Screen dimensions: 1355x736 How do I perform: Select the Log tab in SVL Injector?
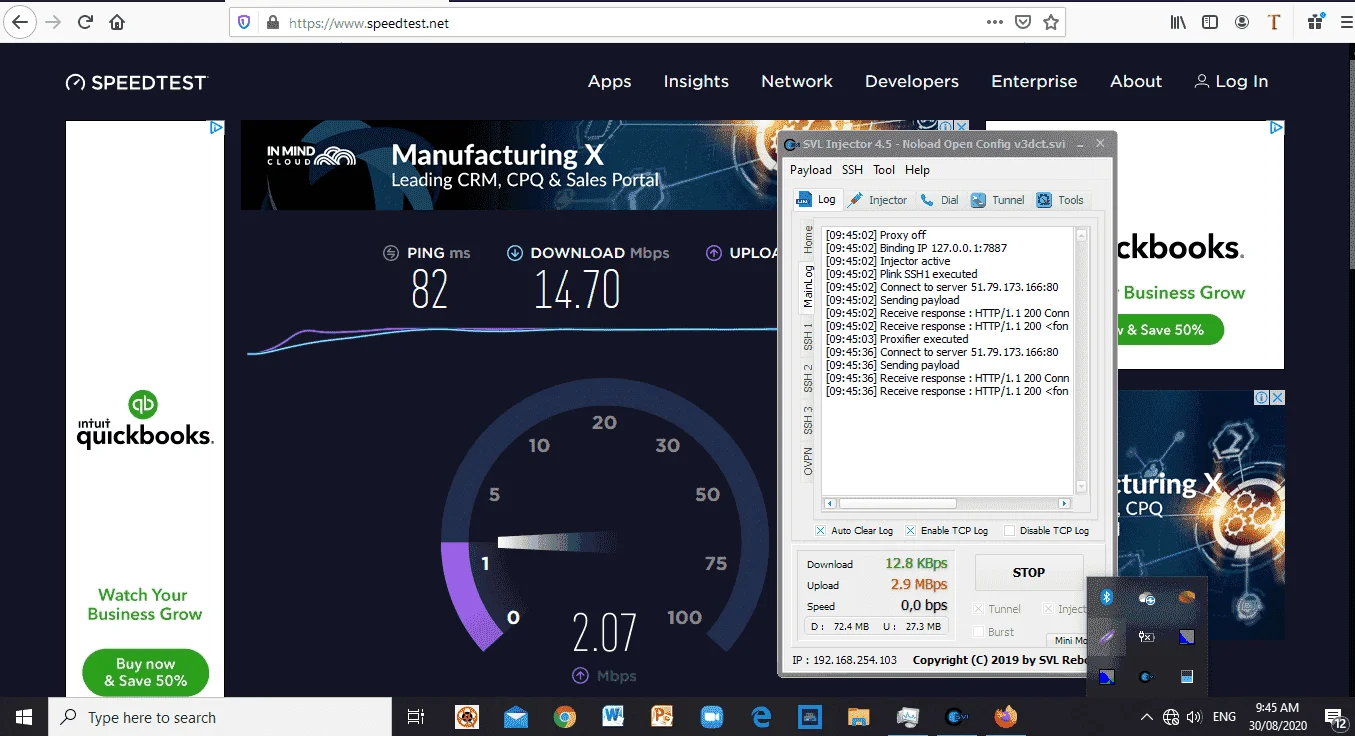point(816,200)
